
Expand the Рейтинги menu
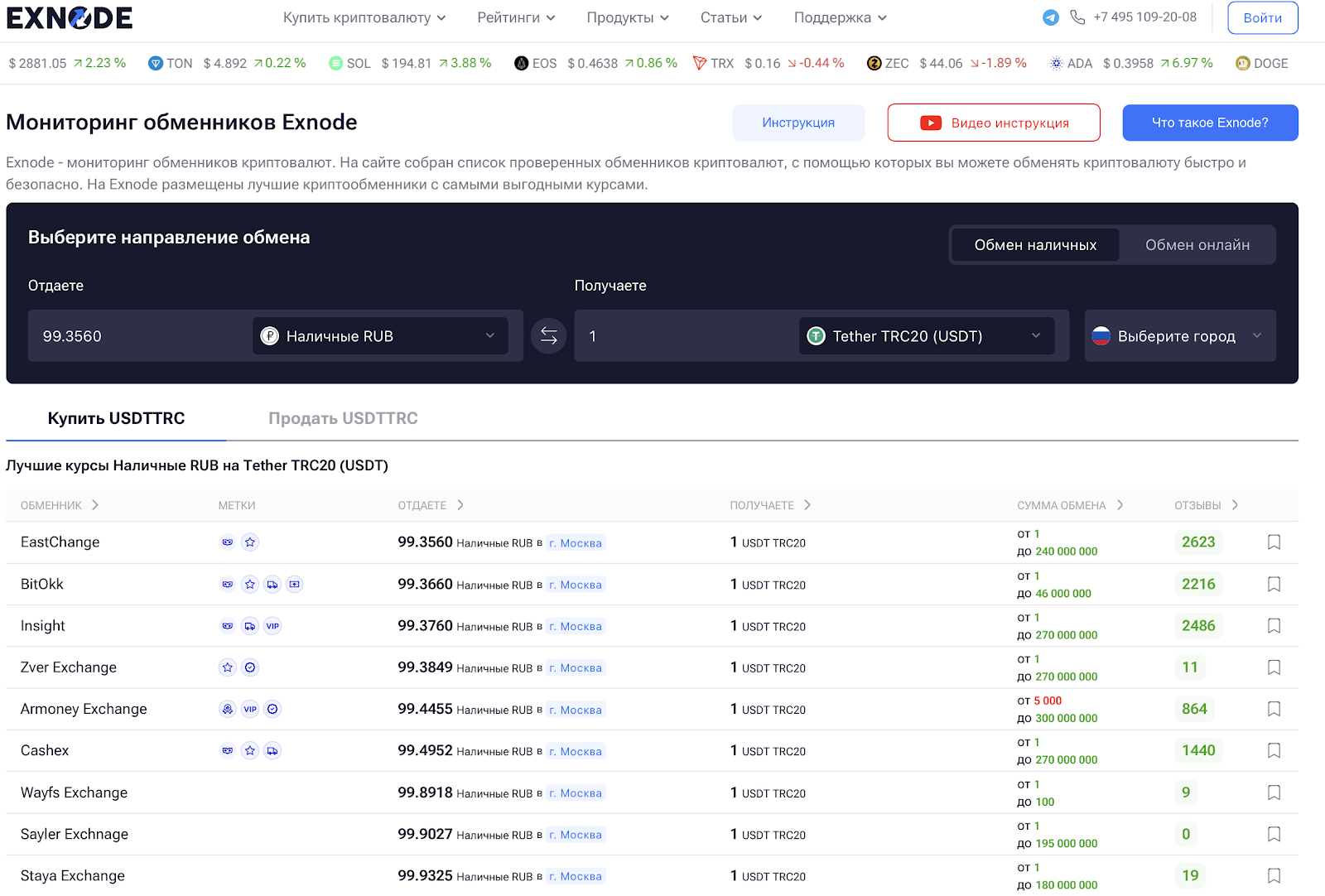coord(516,17)
